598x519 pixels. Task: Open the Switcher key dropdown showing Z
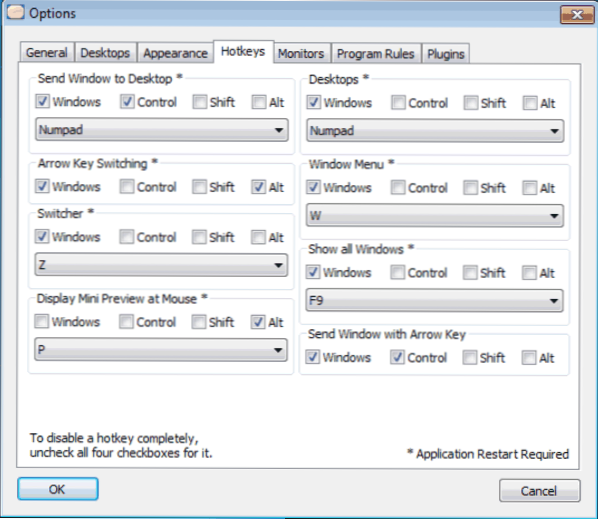click(x=161, y=264)
